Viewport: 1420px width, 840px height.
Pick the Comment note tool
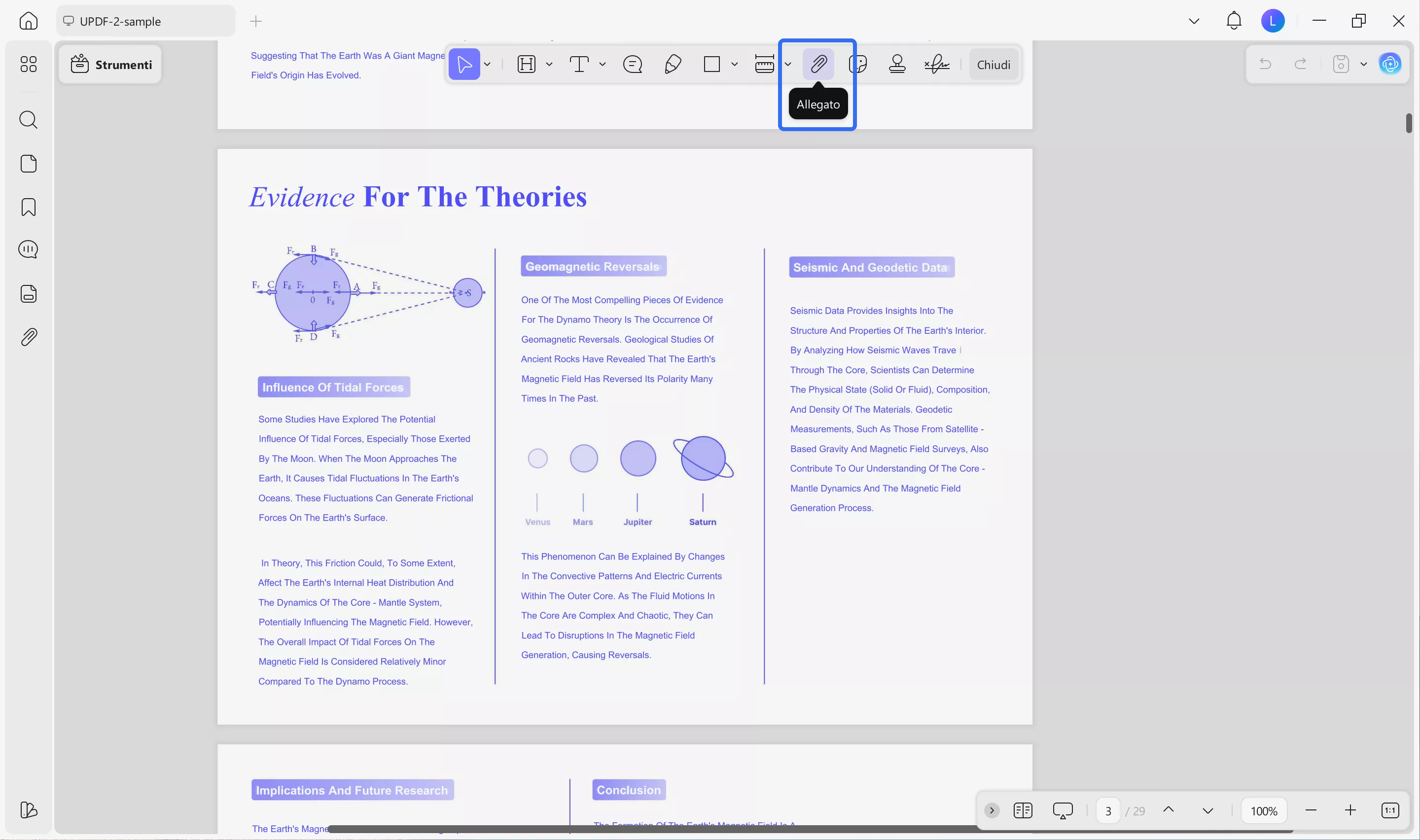[x=632, y=64]
